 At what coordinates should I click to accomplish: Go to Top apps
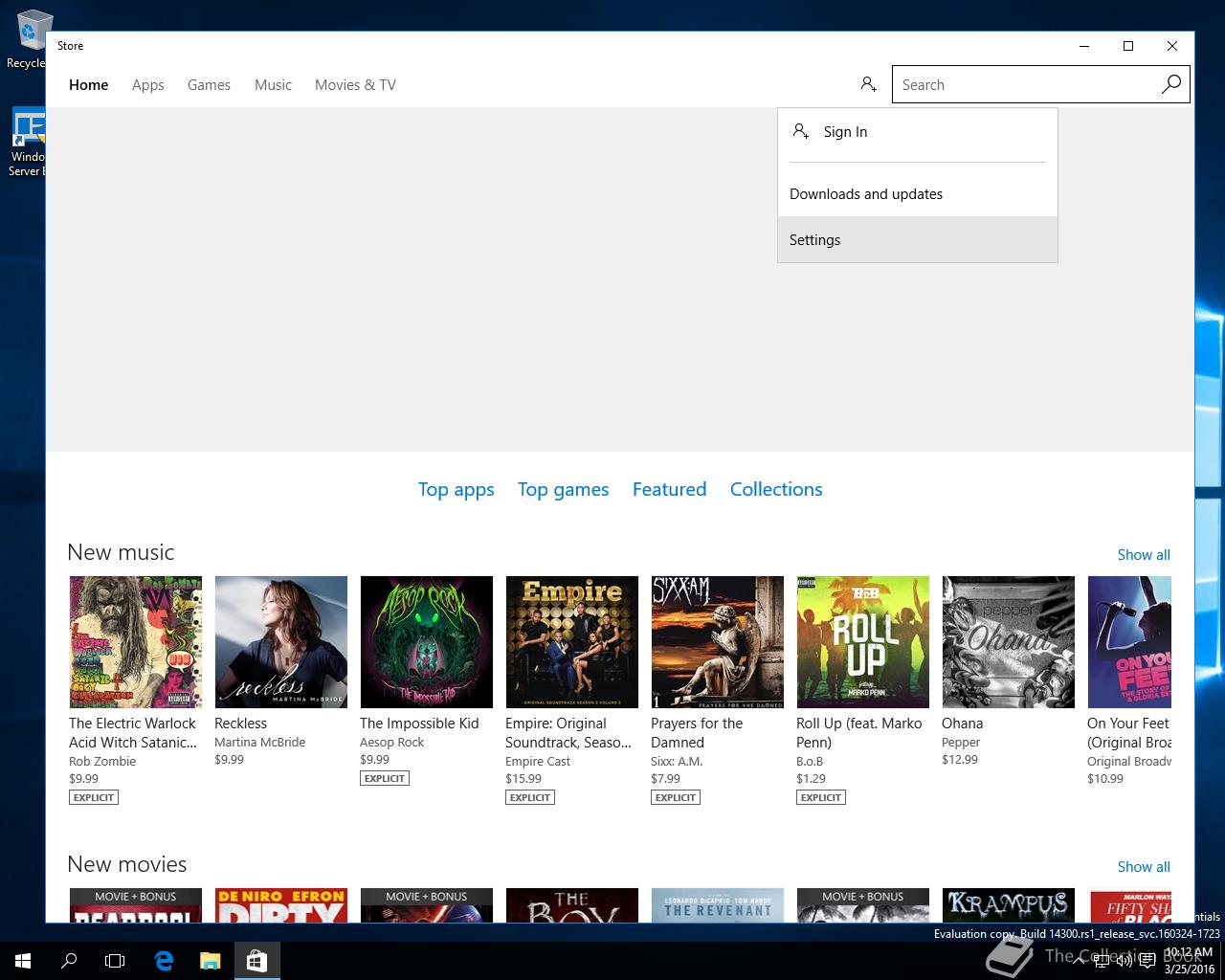click(456, 489)
